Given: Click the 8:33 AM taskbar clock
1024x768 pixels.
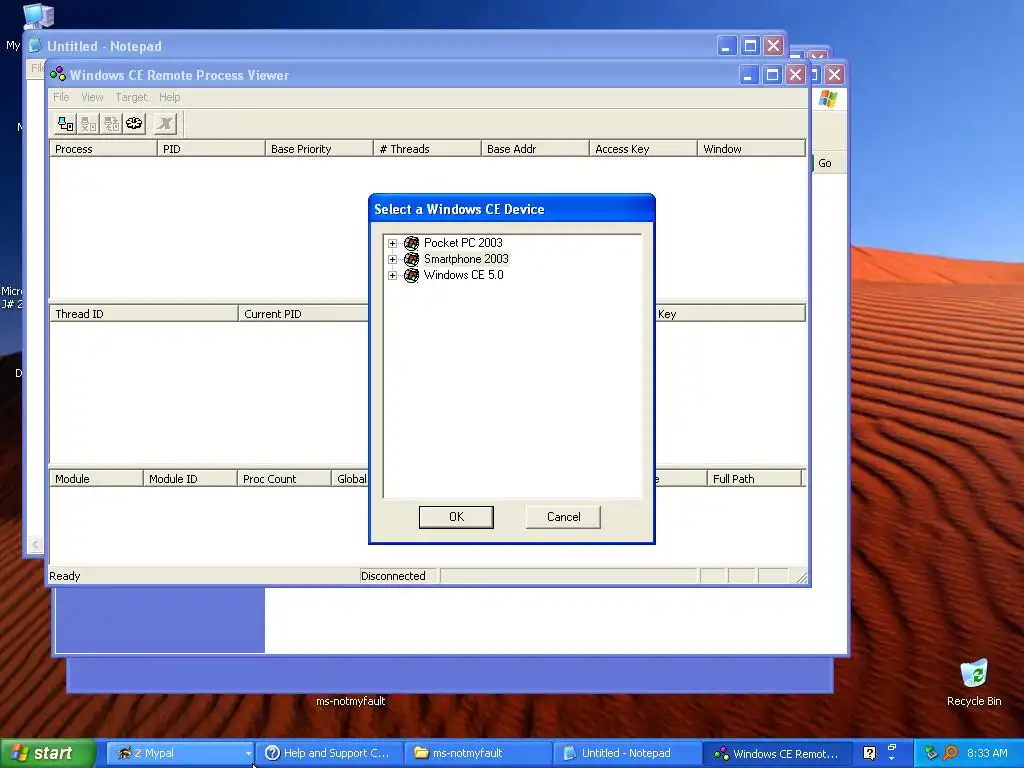Looking at the screenshot, I should pyautogui.click(x=987, y=753).
